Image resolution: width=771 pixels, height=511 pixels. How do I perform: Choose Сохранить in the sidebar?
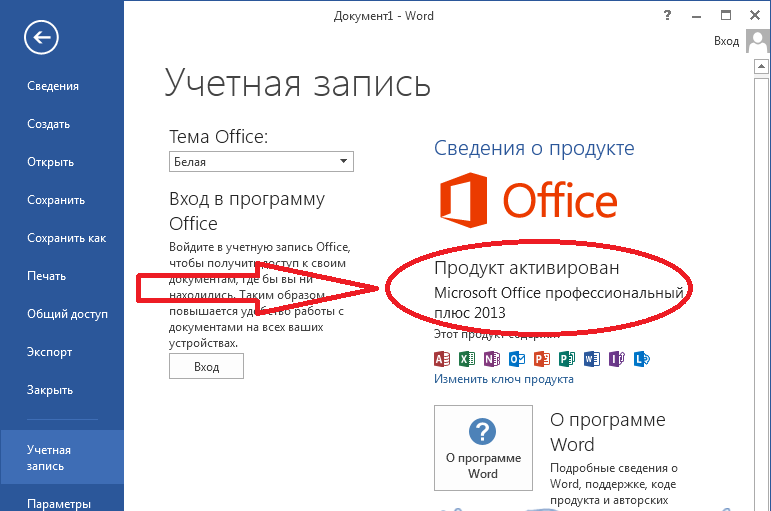[x=56, y=200]
